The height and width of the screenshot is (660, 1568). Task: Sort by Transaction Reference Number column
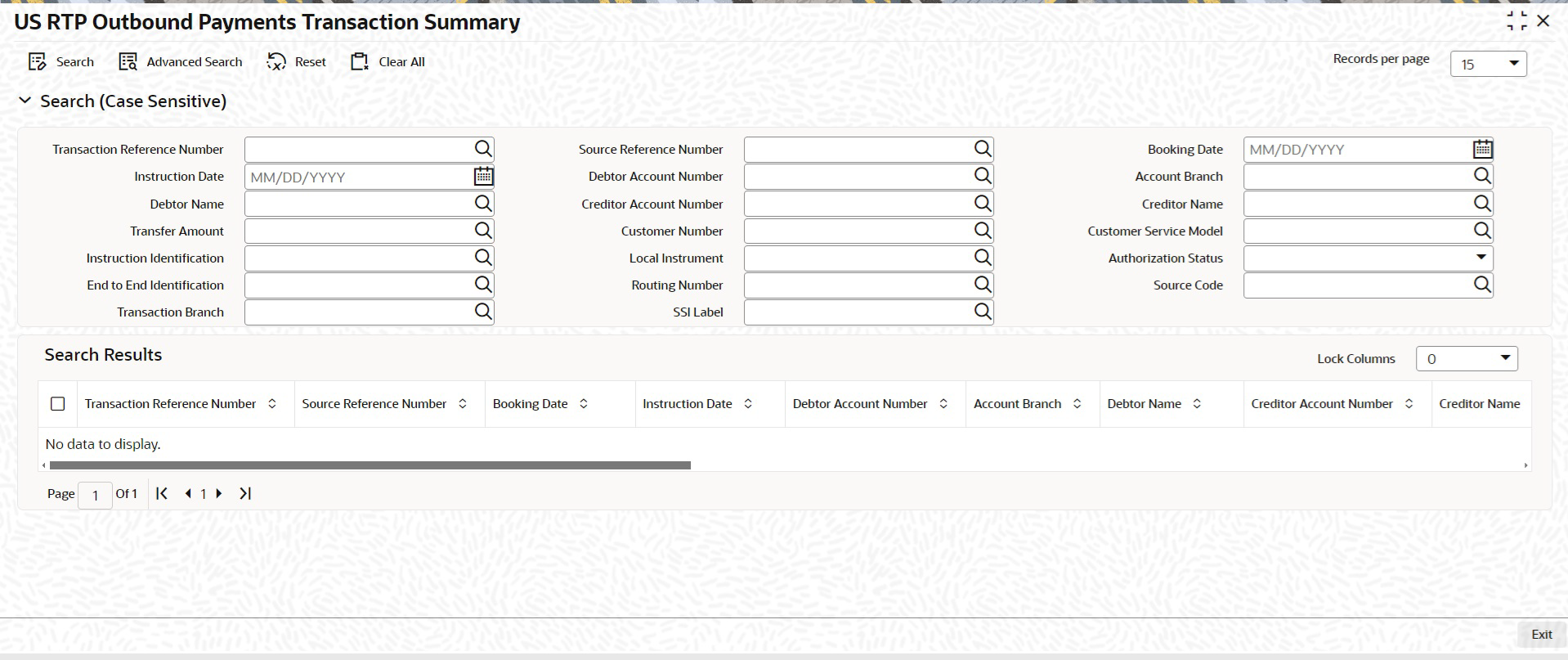[x=272, y=403]
